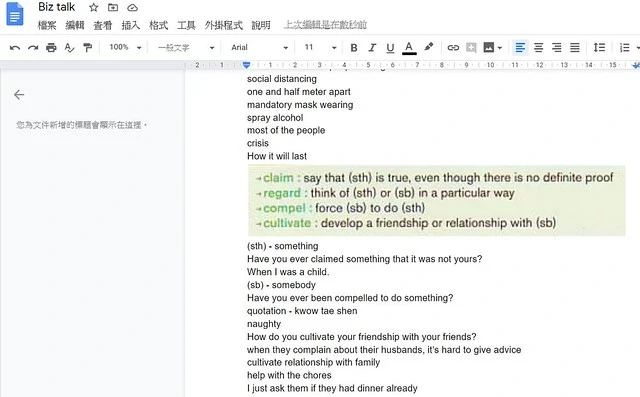Open the highlight color picker
Viewport: 640px width, 397px height.
pyautogui.click(x=428, y=47)
